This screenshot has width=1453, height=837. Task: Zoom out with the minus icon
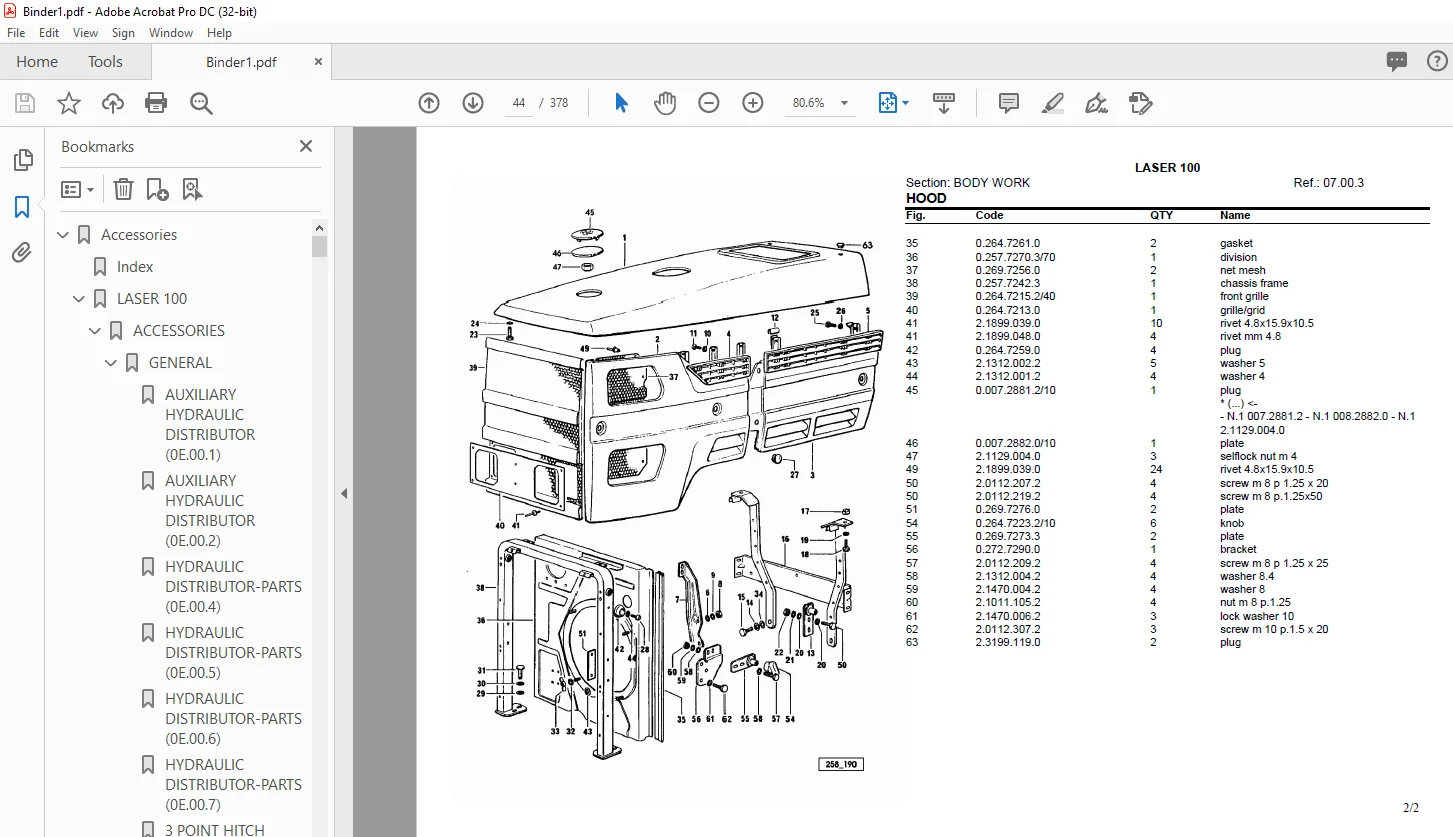pos(709,103)
